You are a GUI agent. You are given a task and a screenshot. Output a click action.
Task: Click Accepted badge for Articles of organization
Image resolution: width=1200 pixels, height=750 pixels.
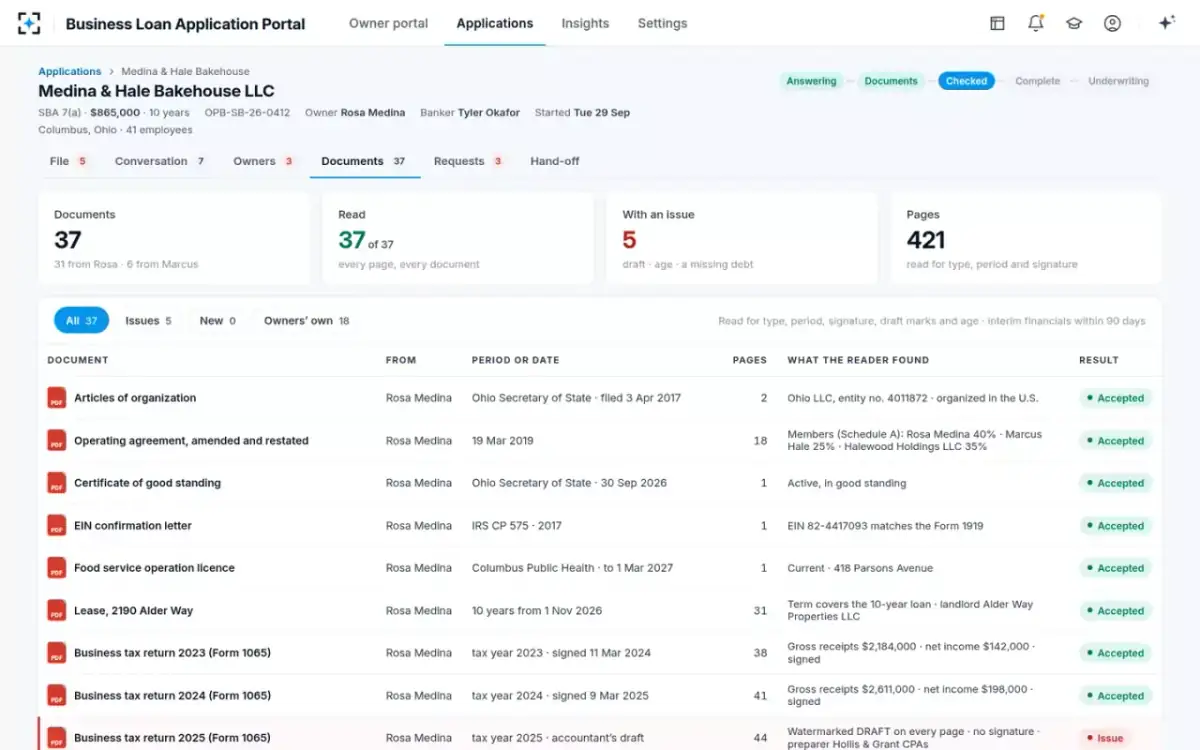click(x=1115, y=398)
